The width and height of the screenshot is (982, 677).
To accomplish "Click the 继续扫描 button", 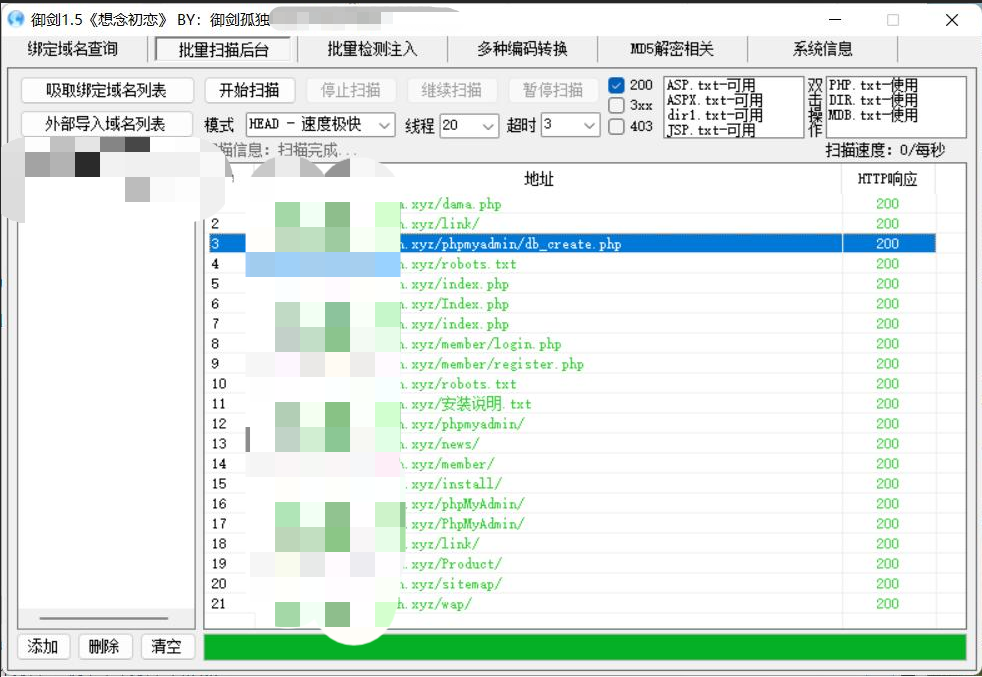I will (452, 90).
